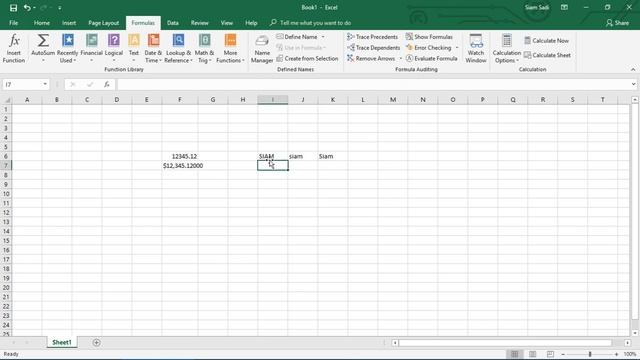Click the horizontal scrollbar
Viewport: 640px width, 360px height.
point(505,343)
